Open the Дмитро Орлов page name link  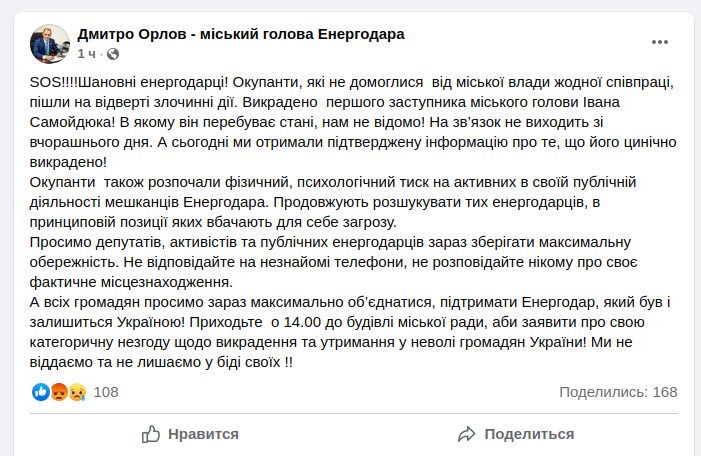[241, 34]
